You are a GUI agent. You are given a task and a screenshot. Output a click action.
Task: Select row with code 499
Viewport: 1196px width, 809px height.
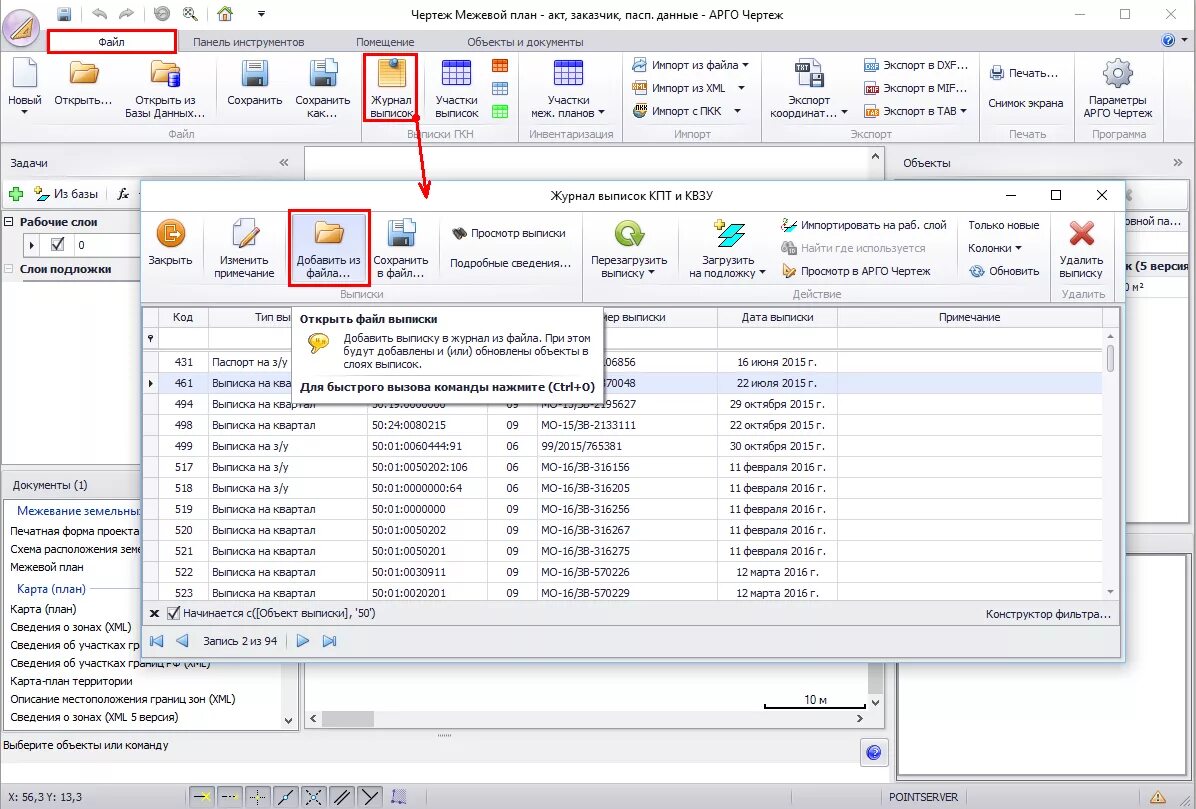(x=622, y=446)
